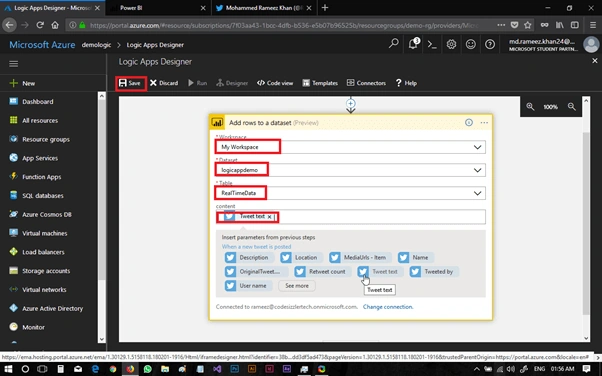Image resolution: width=602 pixels, height=376 pixels.
Task: Open Cloud Shell
Action: 432,45
